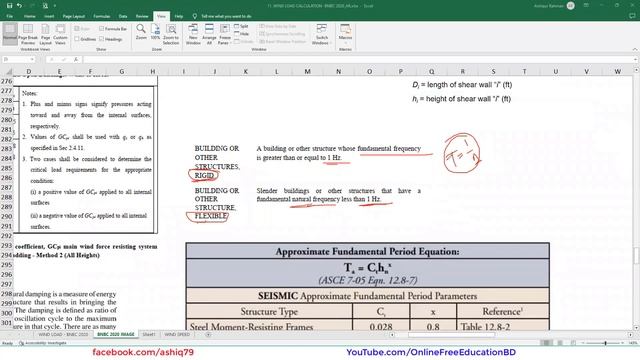
Task: Switch to Normal workbook view
Action: (x=10, y=33)
